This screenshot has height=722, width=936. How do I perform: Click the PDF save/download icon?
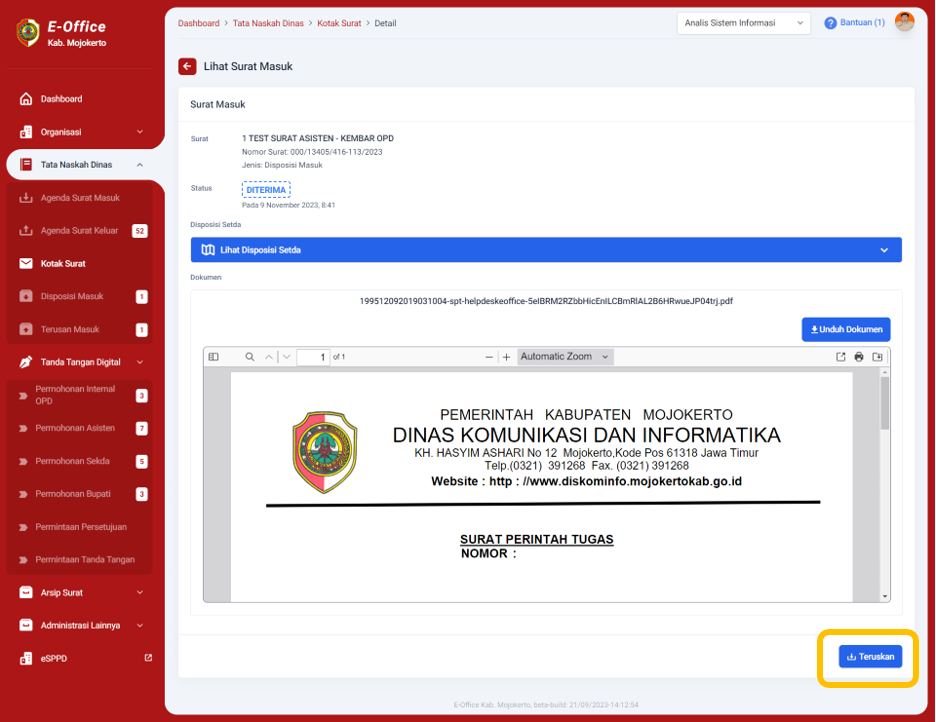(x=878, y=357)
